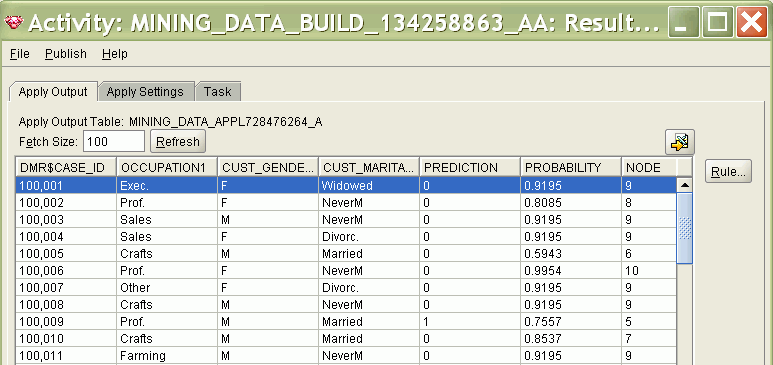Click node value 10 cell

click(649, 270)
